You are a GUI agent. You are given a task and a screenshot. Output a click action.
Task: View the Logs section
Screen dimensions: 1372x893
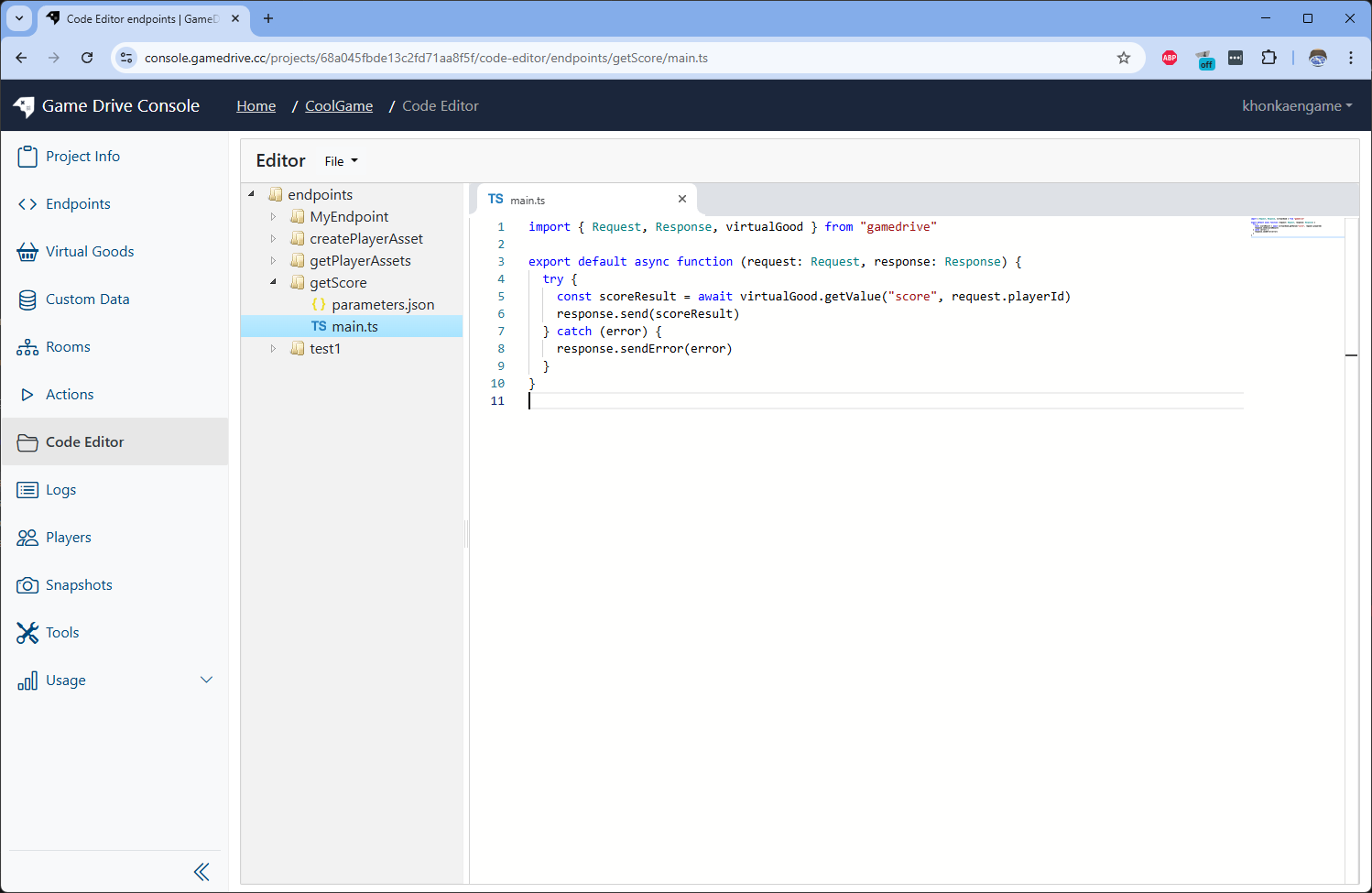tap(59, 489)
